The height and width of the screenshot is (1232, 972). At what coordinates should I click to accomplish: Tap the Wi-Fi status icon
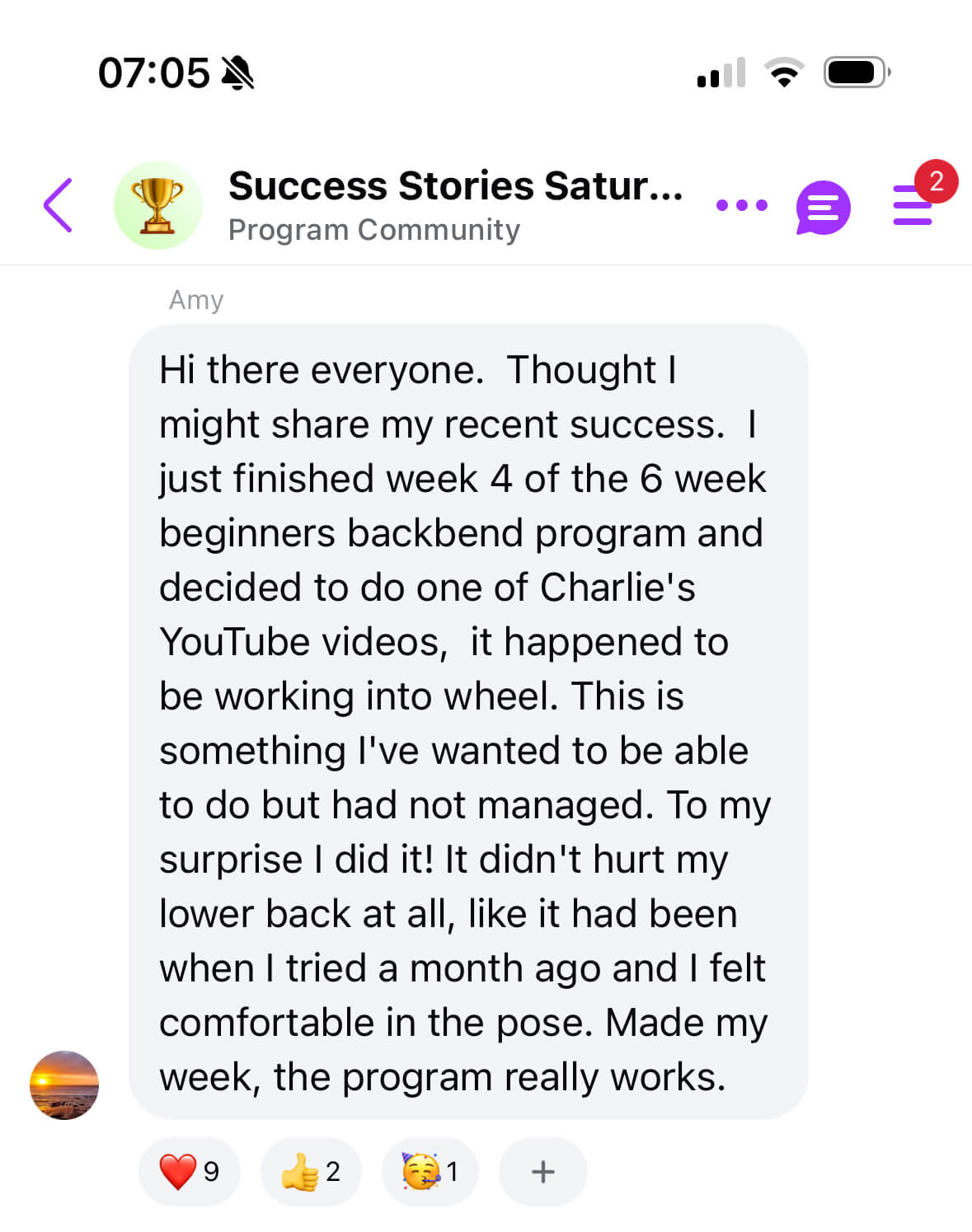pyautogui.click(x=784, y=73)
